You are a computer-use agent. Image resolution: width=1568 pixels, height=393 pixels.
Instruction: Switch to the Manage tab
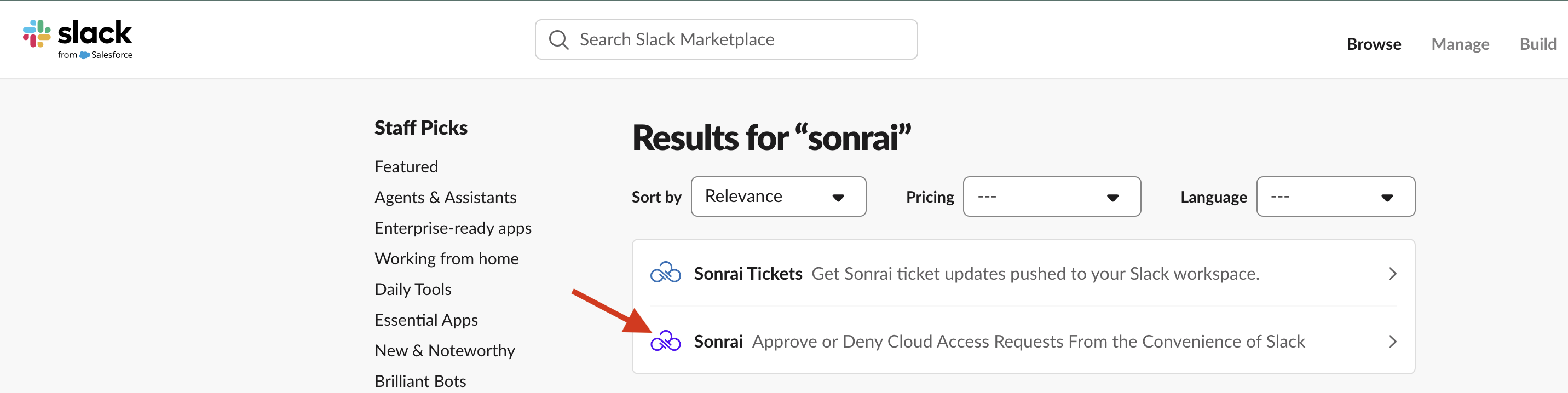(1460, 44)
